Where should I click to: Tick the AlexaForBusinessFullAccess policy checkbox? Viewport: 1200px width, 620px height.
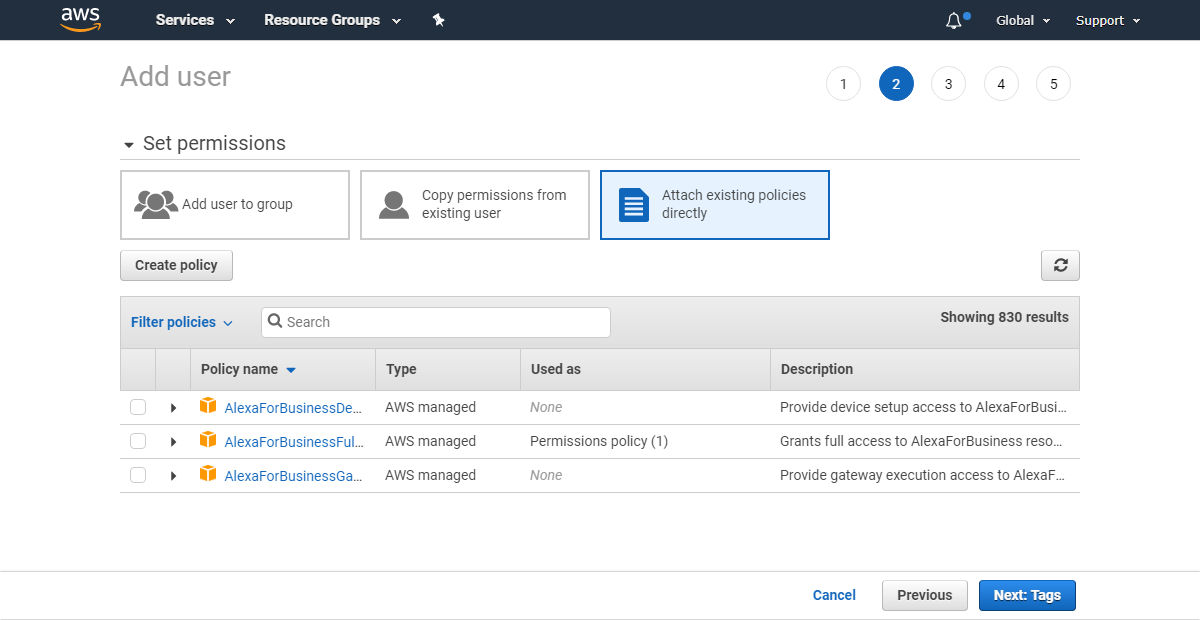(x=138, y=441)
